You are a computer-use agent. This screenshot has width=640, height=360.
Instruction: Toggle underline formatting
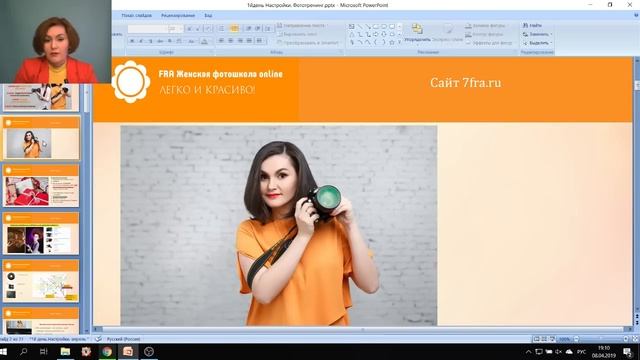point(151,41)
